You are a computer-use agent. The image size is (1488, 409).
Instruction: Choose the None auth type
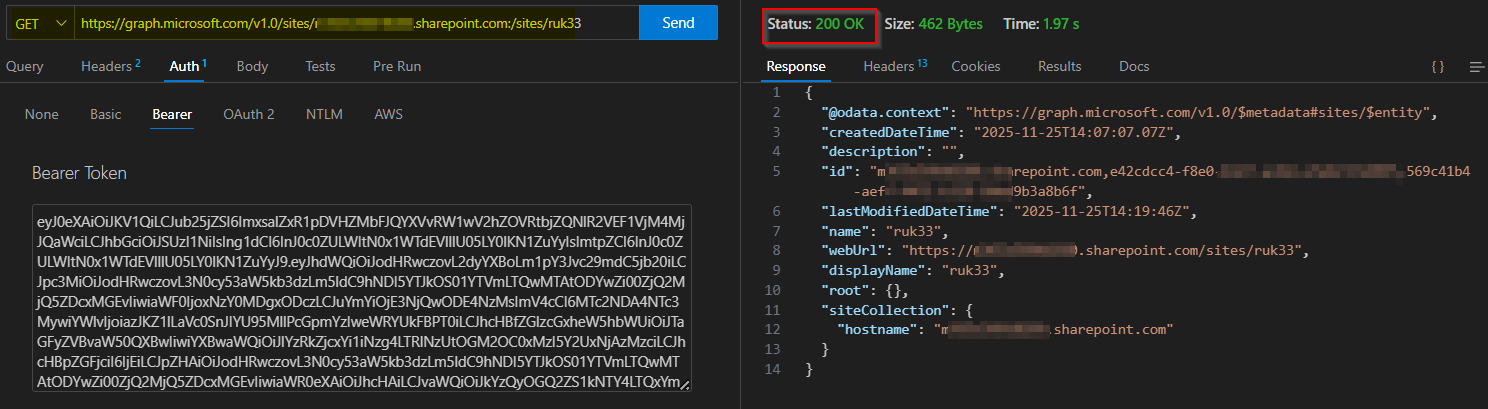(42, 114)
